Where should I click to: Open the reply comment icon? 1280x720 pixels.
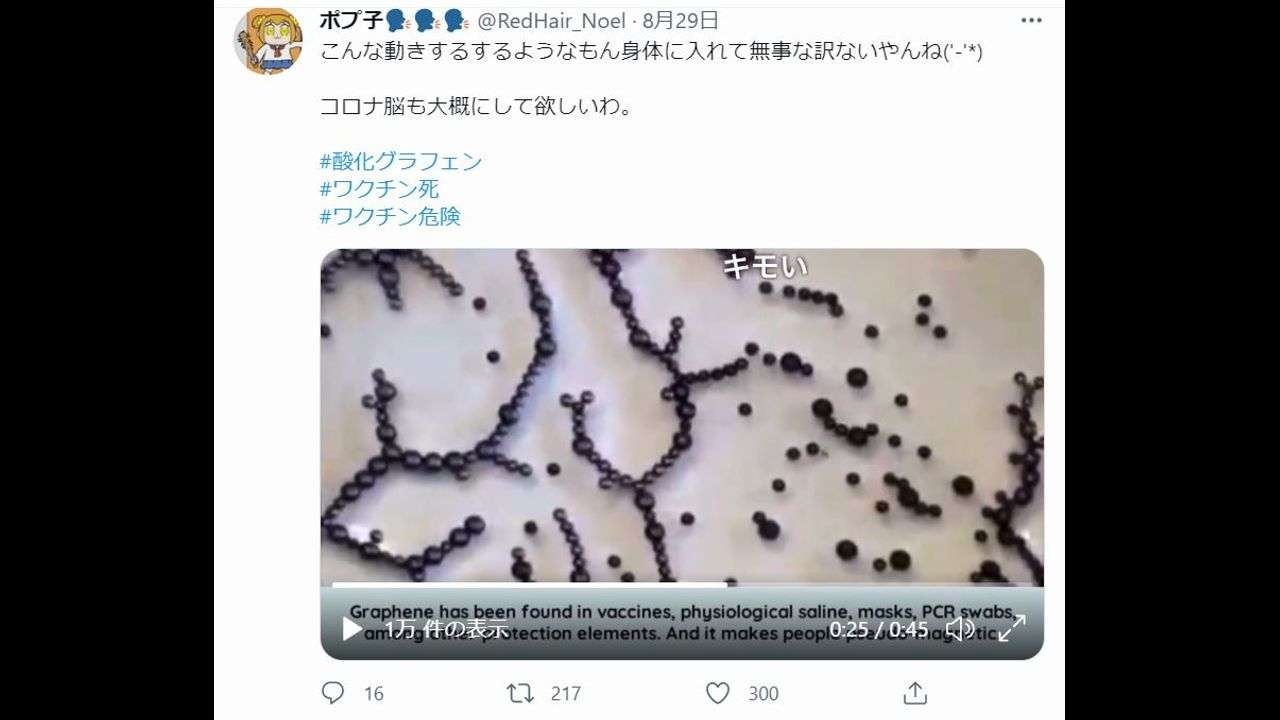point(333,693)
